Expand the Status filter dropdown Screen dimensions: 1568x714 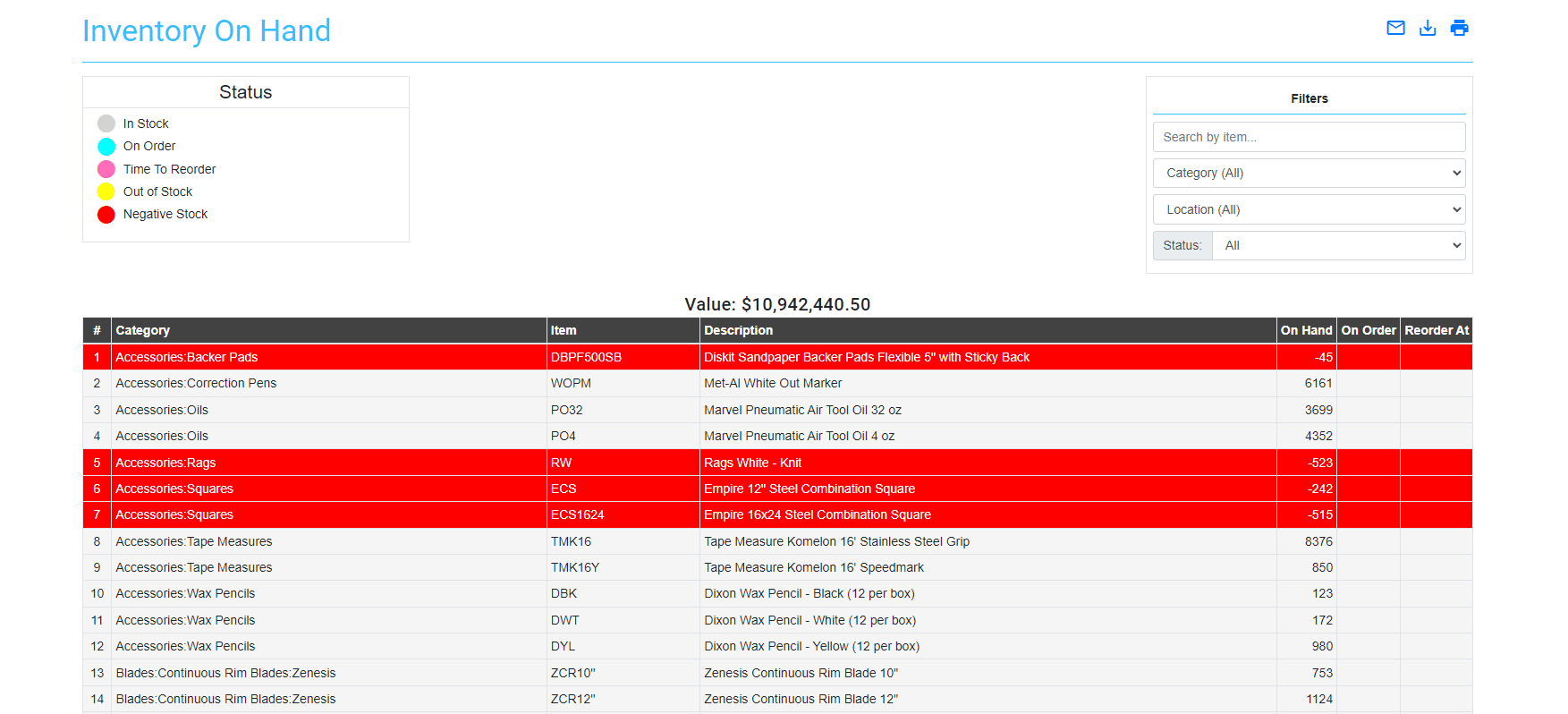pos(1337,245)
